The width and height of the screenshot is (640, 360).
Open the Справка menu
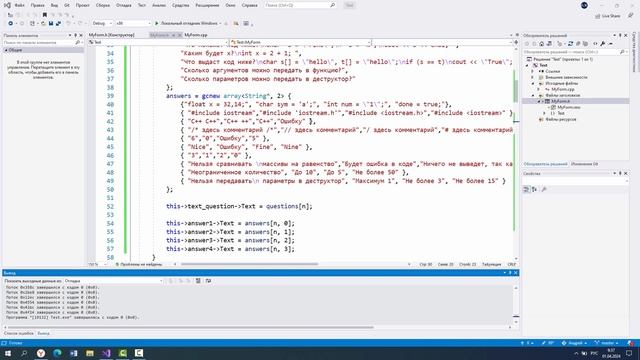point(249,5)
